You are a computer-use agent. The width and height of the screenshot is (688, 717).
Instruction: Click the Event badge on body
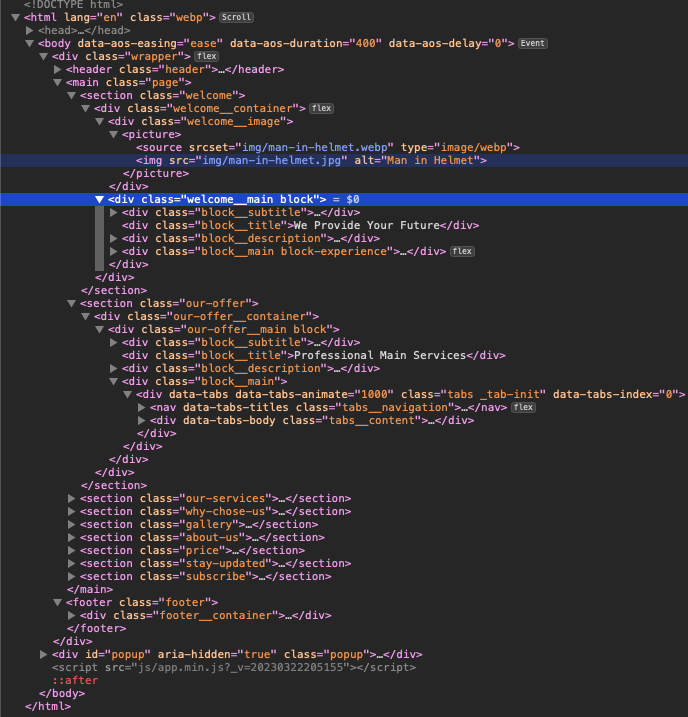tap(533, 43)
